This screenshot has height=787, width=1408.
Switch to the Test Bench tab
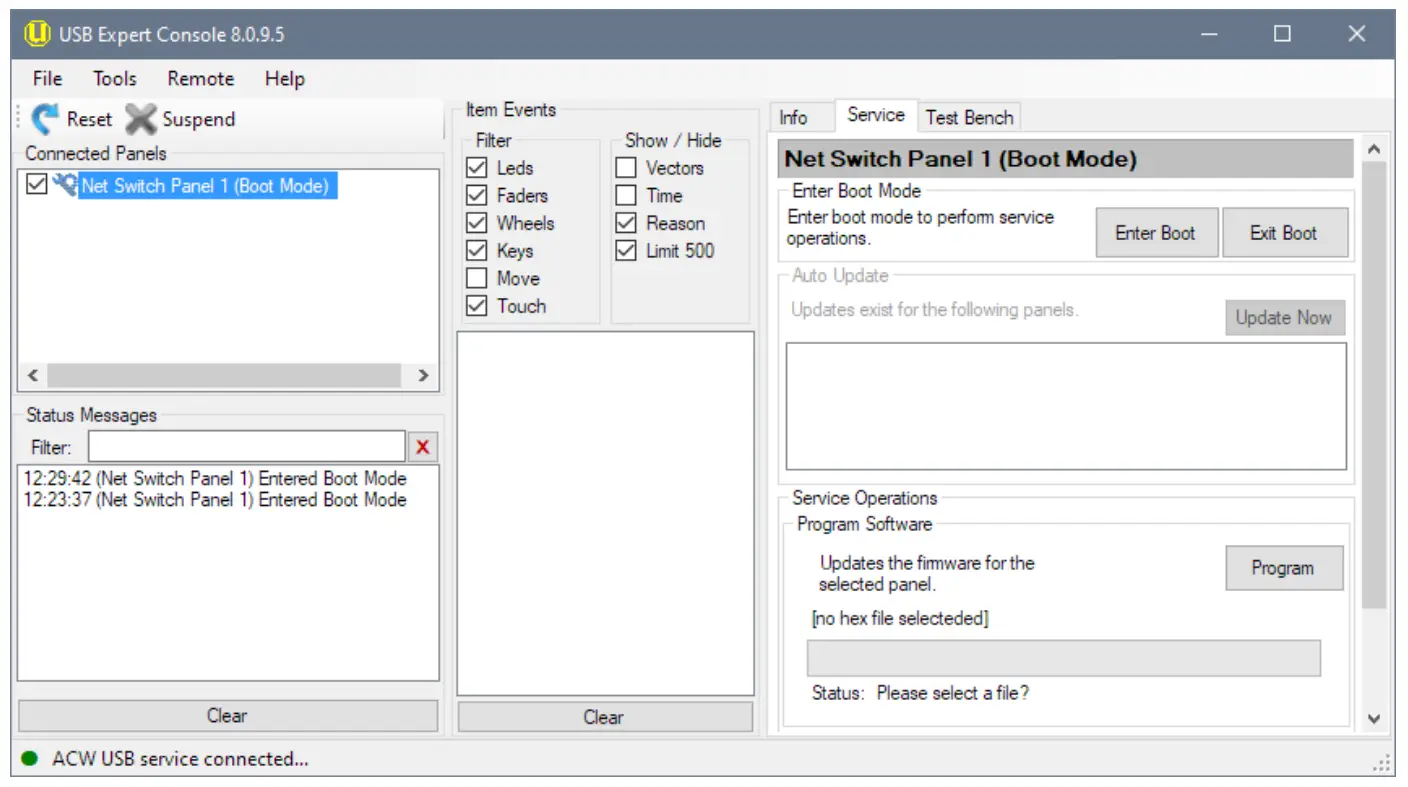coord(970,118)
